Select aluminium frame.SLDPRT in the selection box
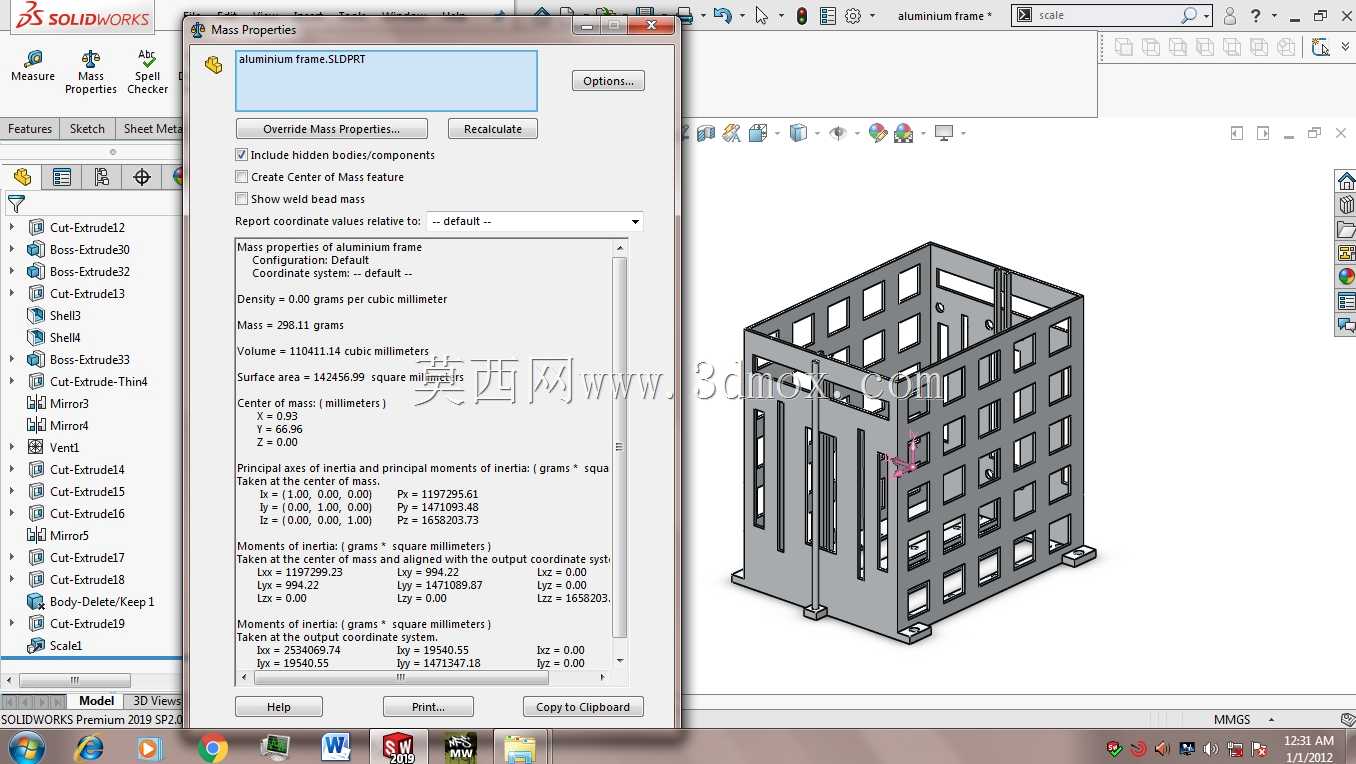Viewport: 1356px width, 764px height. [x=302, y=59]
